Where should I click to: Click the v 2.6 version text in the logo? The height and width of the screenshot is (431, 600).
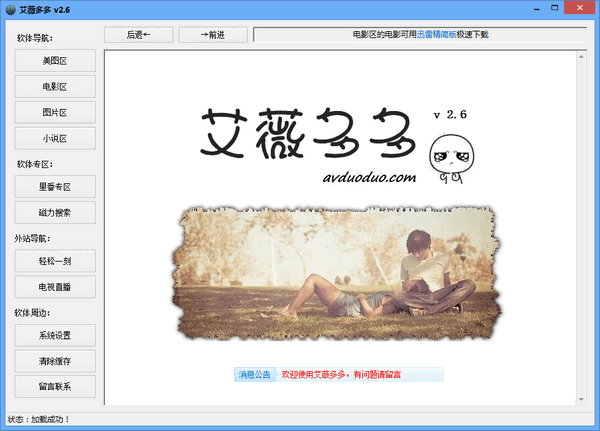450,114
